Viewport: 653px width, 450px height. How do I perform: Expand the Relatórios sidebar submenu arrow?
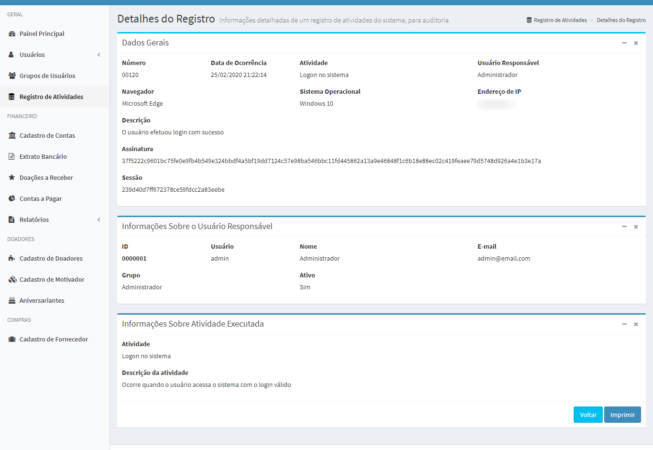[x=98, y=219]
